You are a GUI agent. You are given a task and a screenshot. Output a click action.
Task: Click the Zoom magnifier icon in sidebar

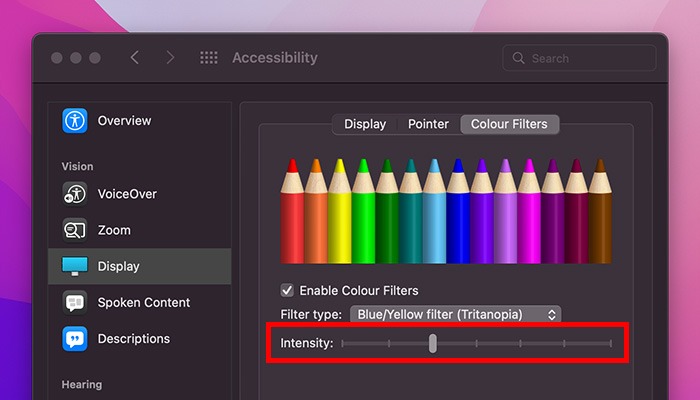tap(75, 230)
